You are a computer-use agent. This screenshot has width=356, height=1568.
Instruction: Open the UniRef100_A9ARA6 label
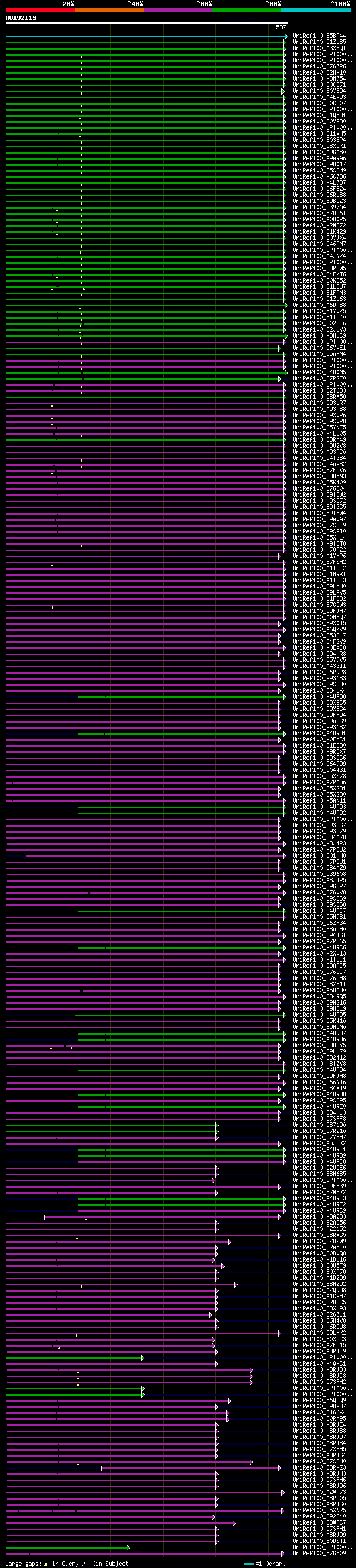(319, 159)
